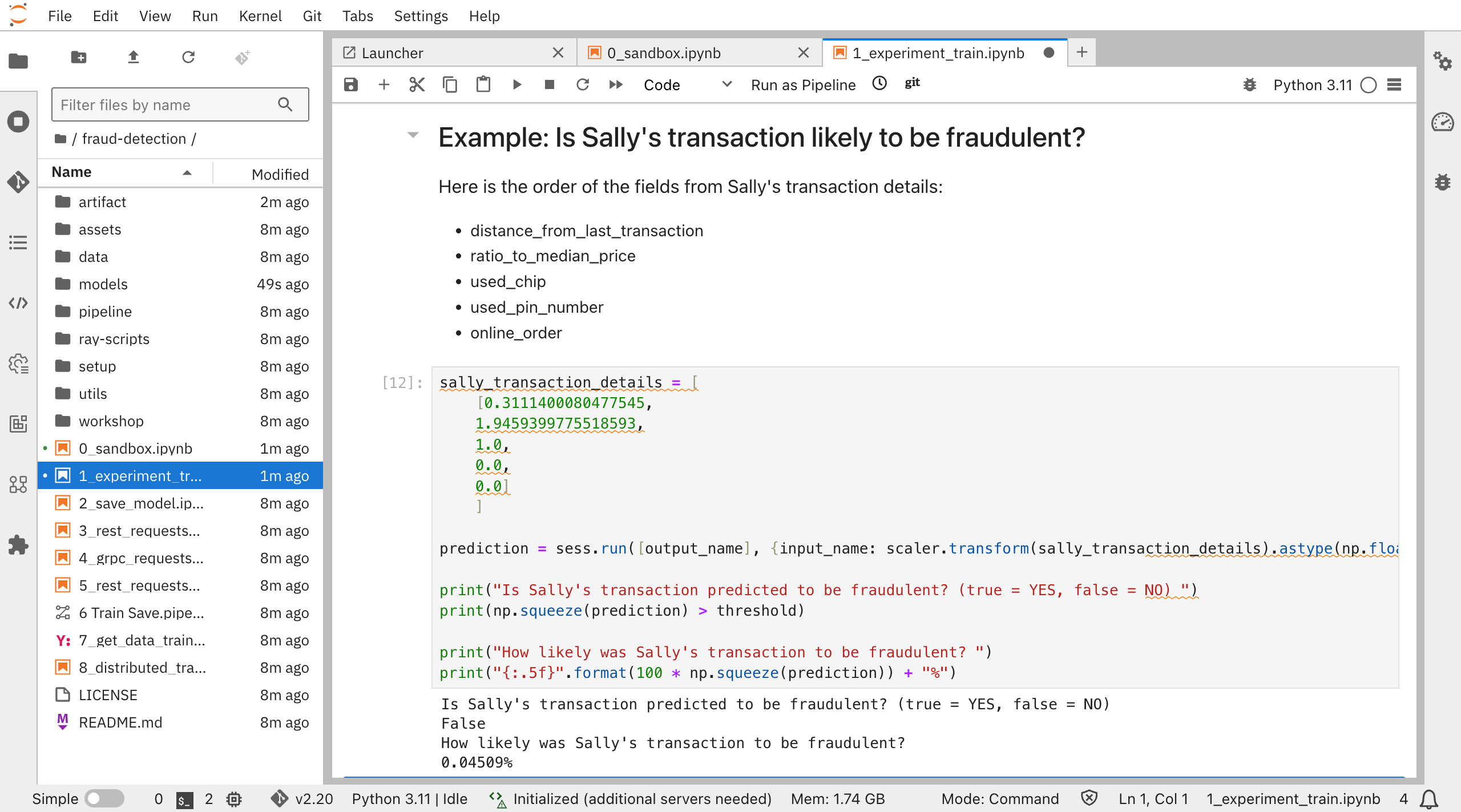Open the Git sidebar panel

(18, 182)
